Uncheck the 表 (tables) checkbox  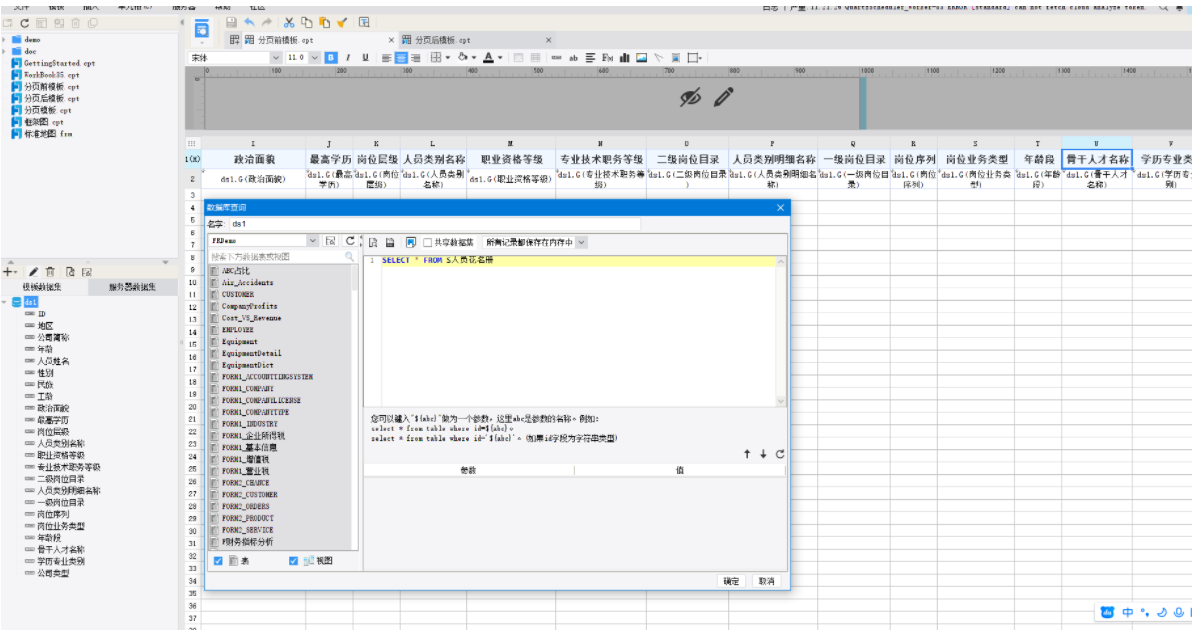click(218, 561)
